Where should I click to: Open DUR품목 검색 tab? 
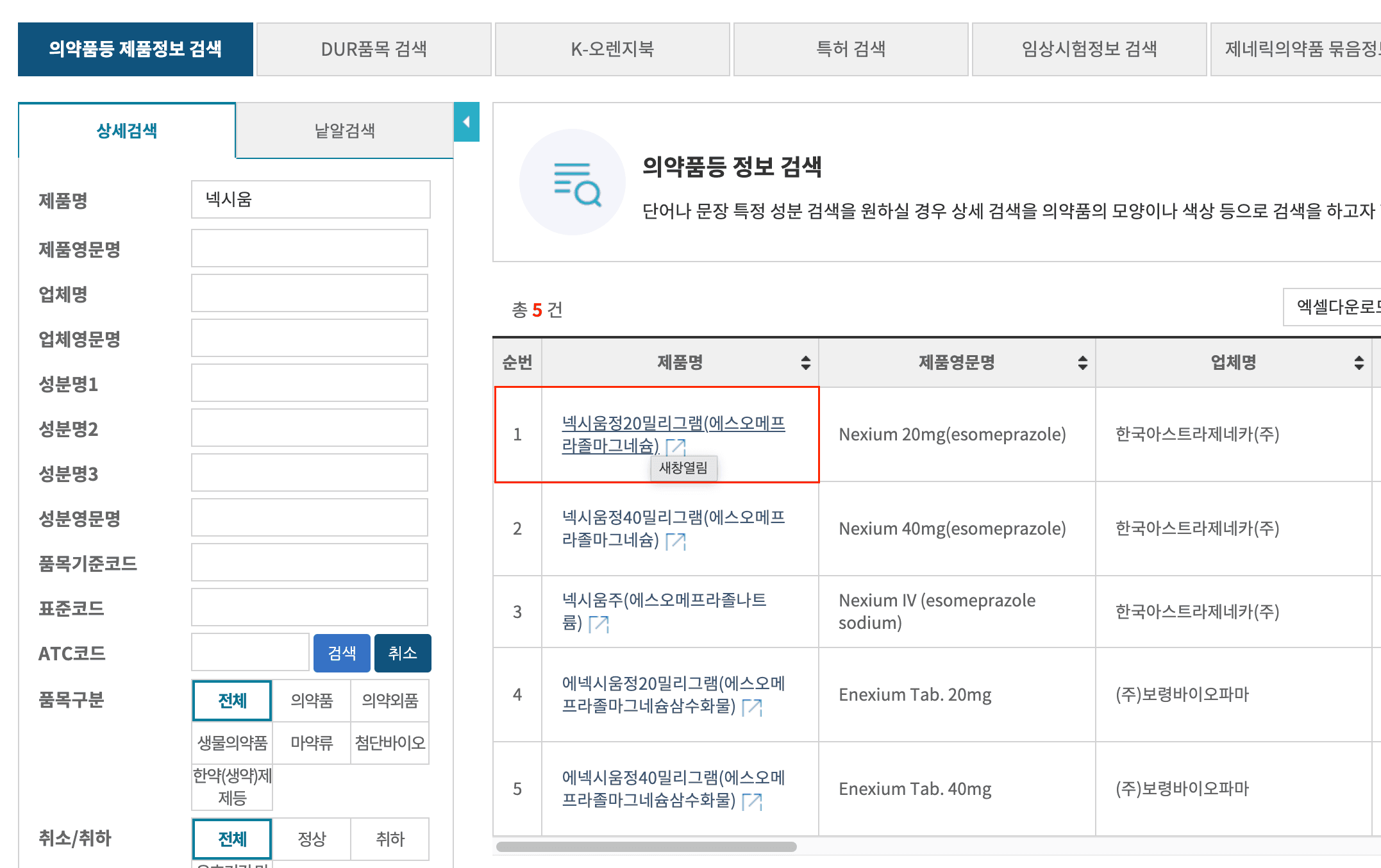click(374, 49)
